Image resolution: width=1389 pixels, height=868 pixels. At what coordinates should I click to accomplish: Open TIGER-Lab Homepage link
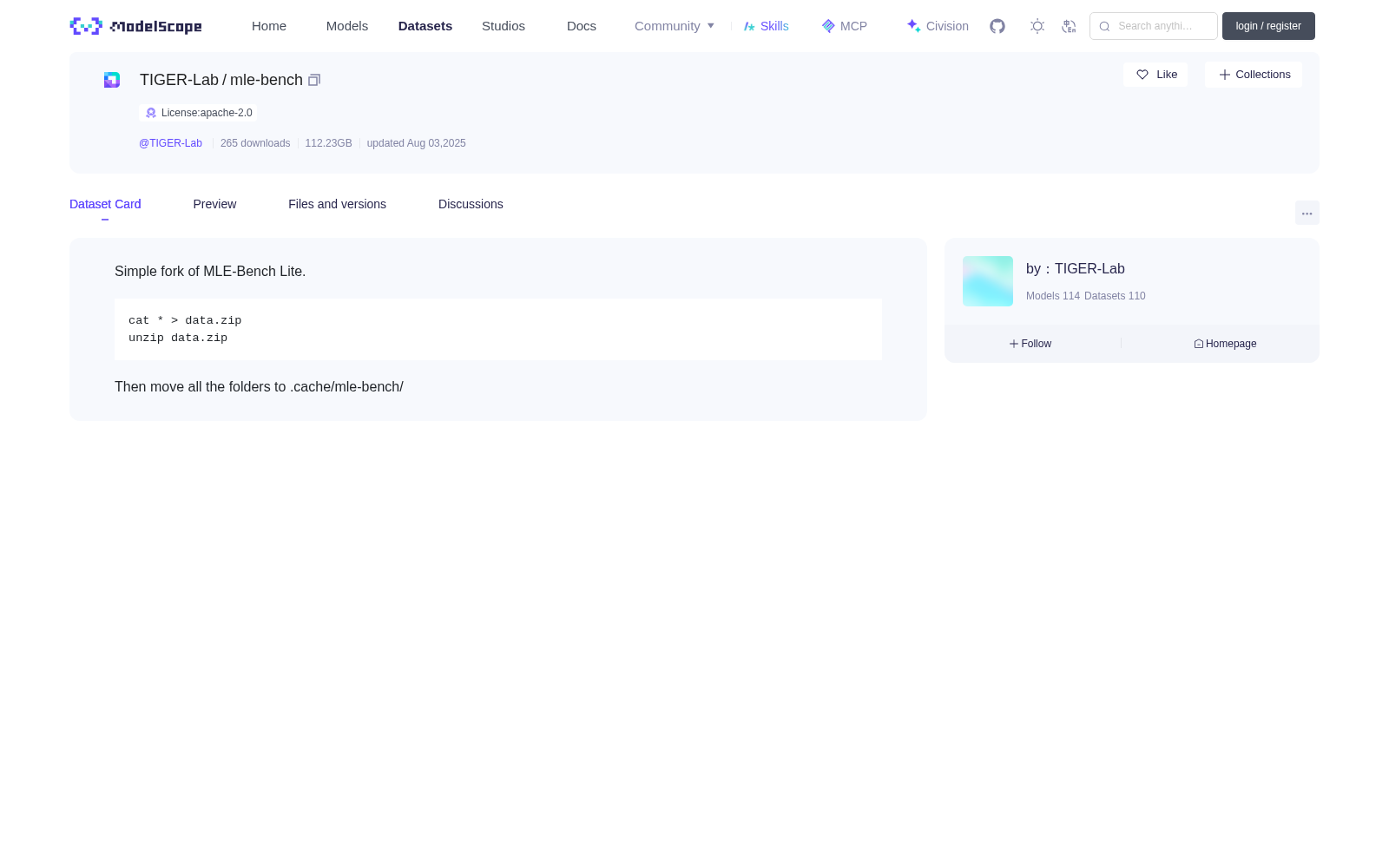coord(1225,344)
